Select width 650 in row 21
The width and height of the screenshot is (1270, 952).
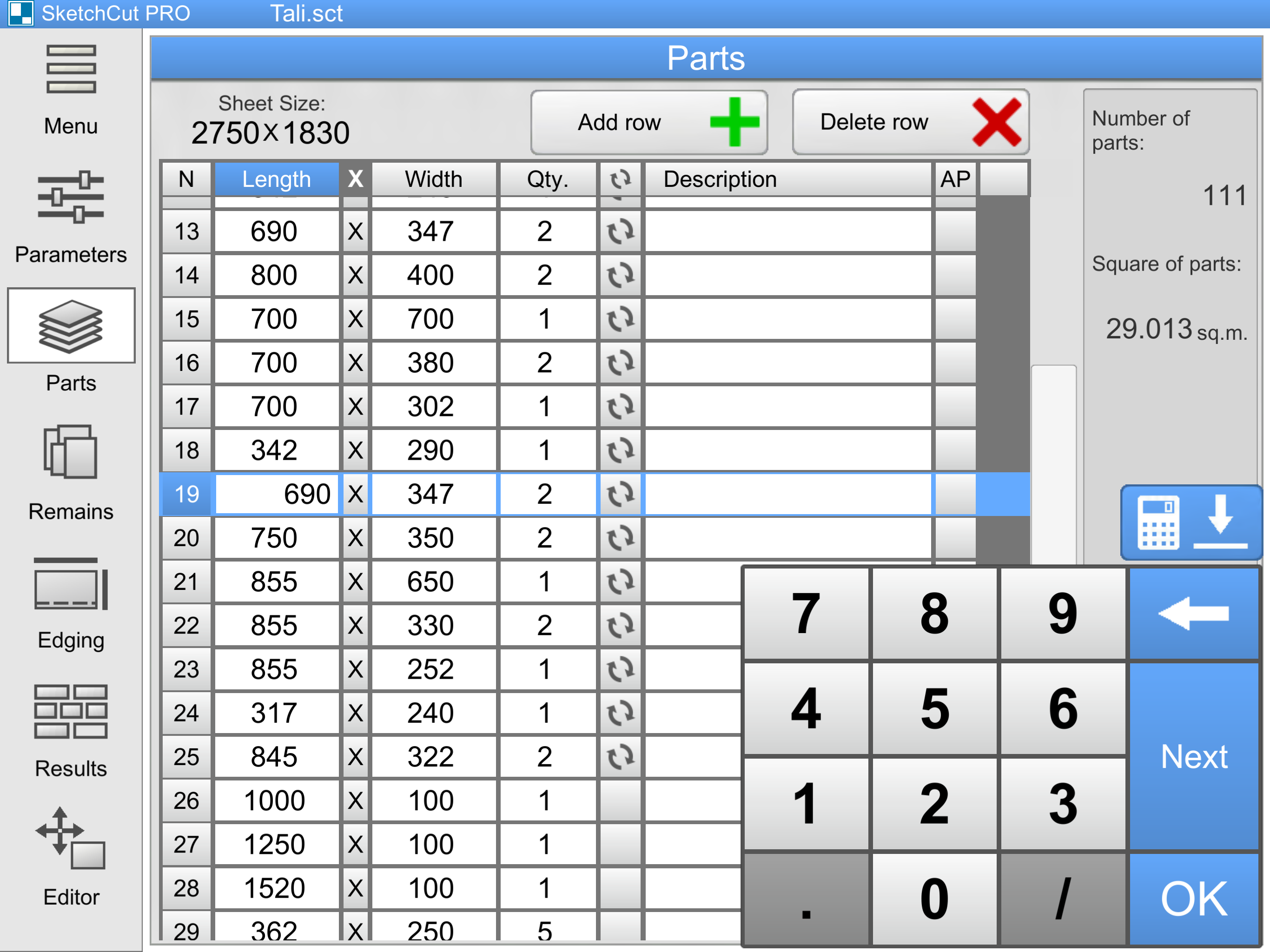pos(433,582)
